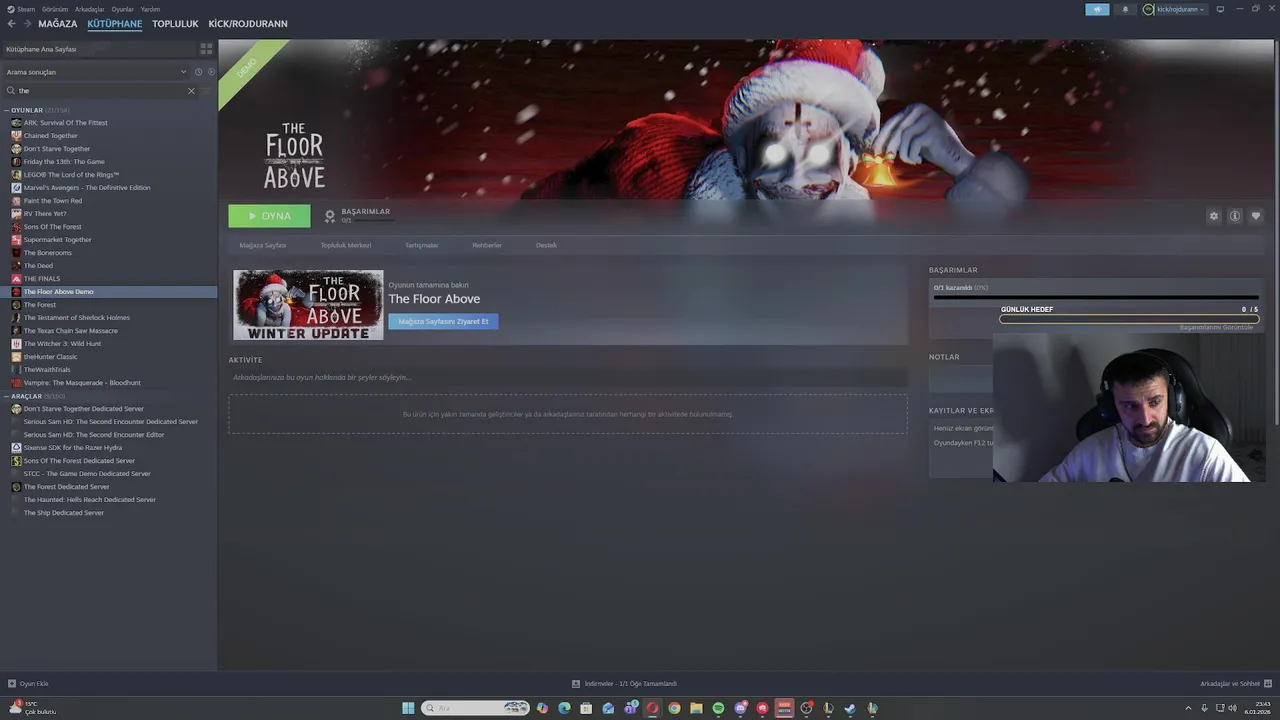Open Topluluk Merkezi game sub-tab
Image resolution: width=1280 pixels, height=720 pixels.
(x=346, y=245)
